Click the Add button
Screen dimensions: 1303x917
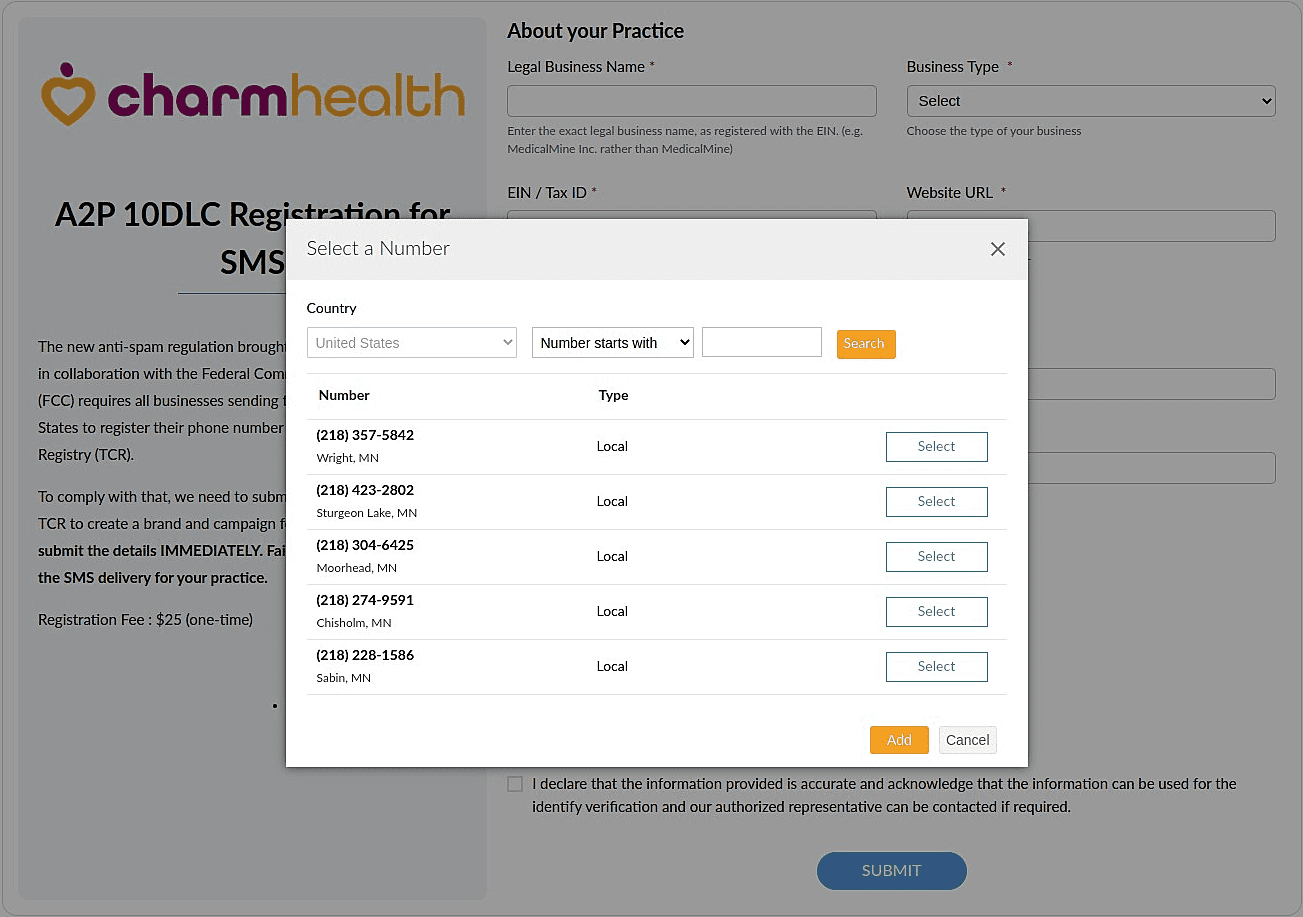pyautogui.click(x=898, y=740)
